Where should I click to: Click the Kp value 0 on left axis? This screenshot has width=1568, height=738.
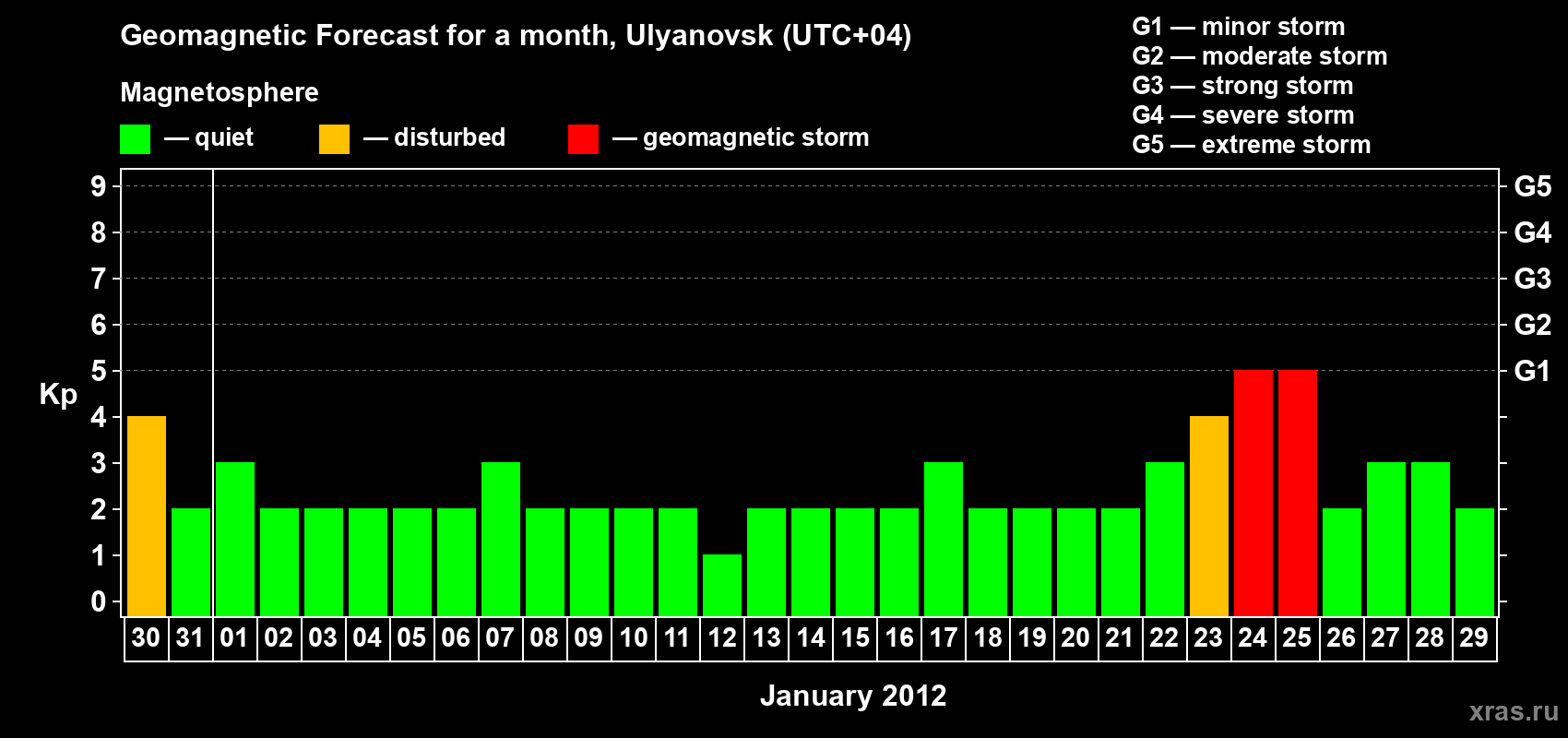tap(99, 601)
